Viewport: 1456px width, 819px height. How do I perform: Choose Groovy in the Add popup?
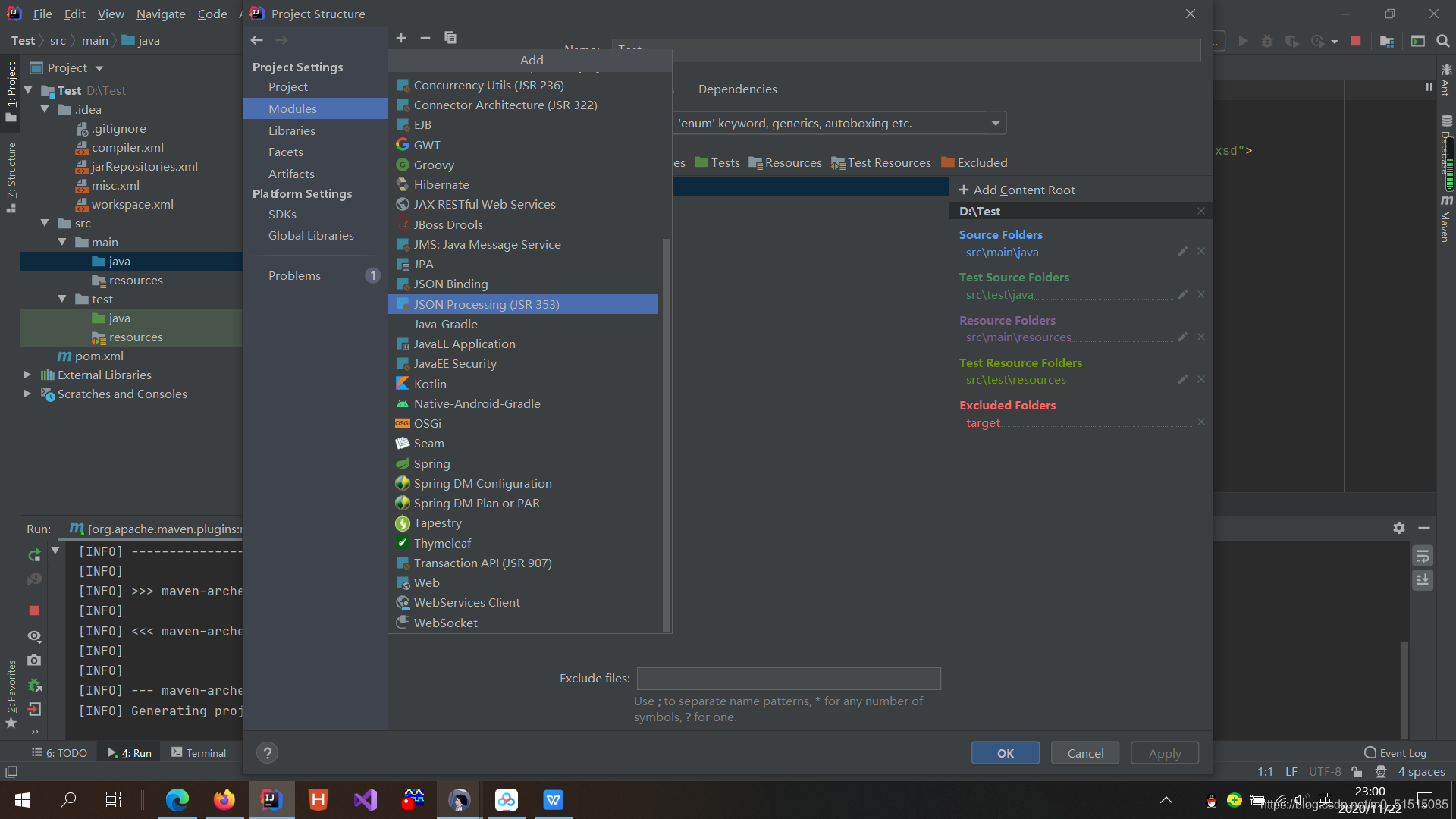523,165
